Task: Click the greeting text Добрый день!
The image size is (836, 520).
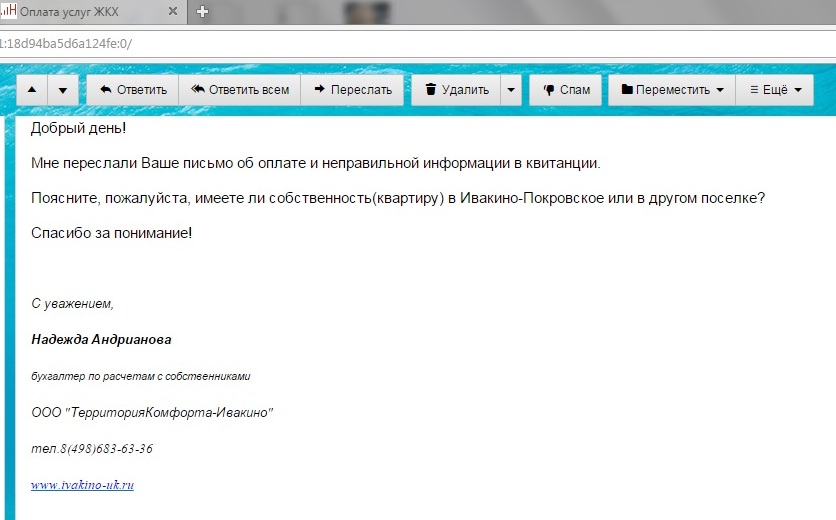Action: (x=78, y=128)
